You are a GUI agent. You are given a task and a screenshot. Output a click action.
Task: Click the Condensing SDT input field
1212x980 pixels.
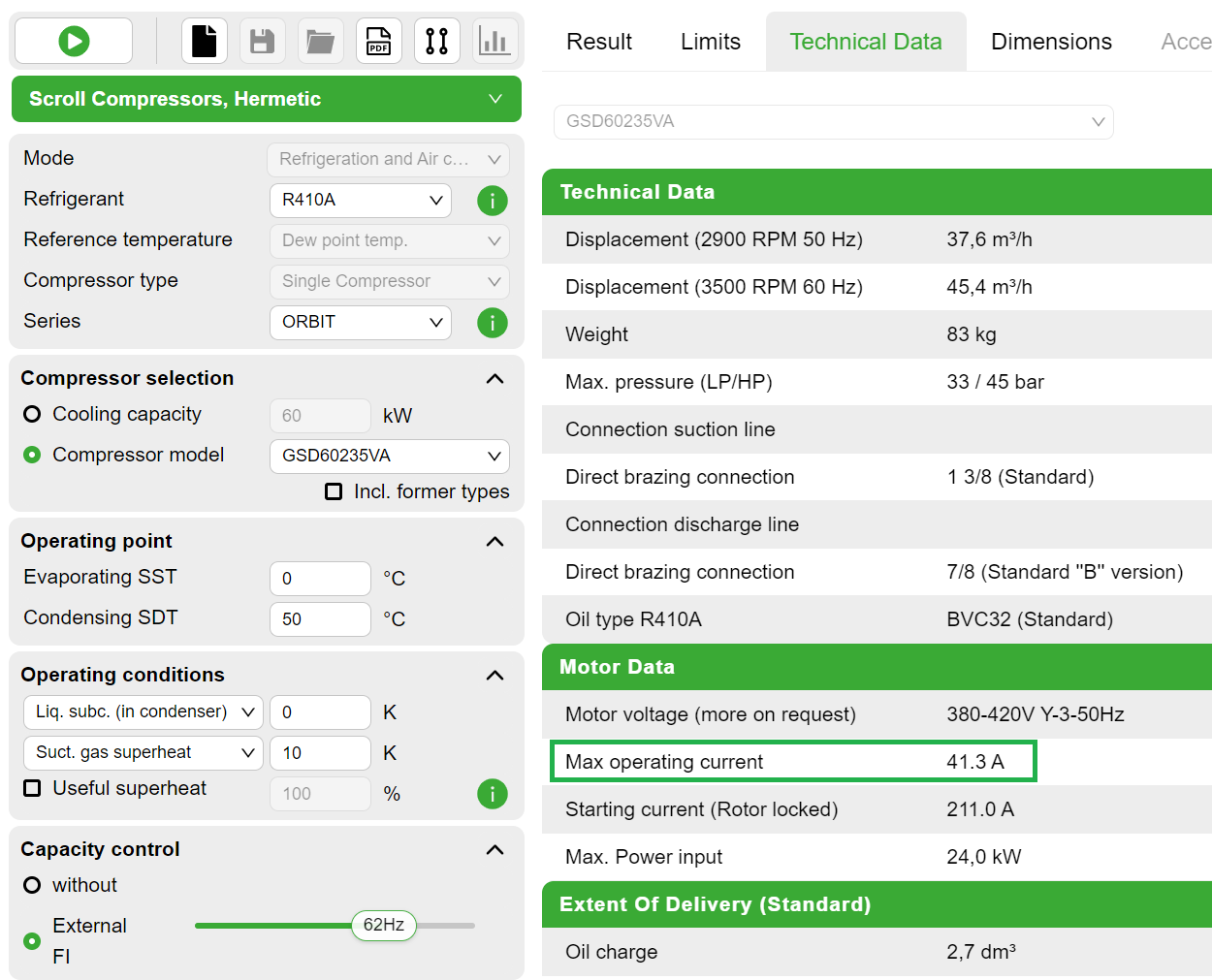pyautogui.click(x=320, y=619)
